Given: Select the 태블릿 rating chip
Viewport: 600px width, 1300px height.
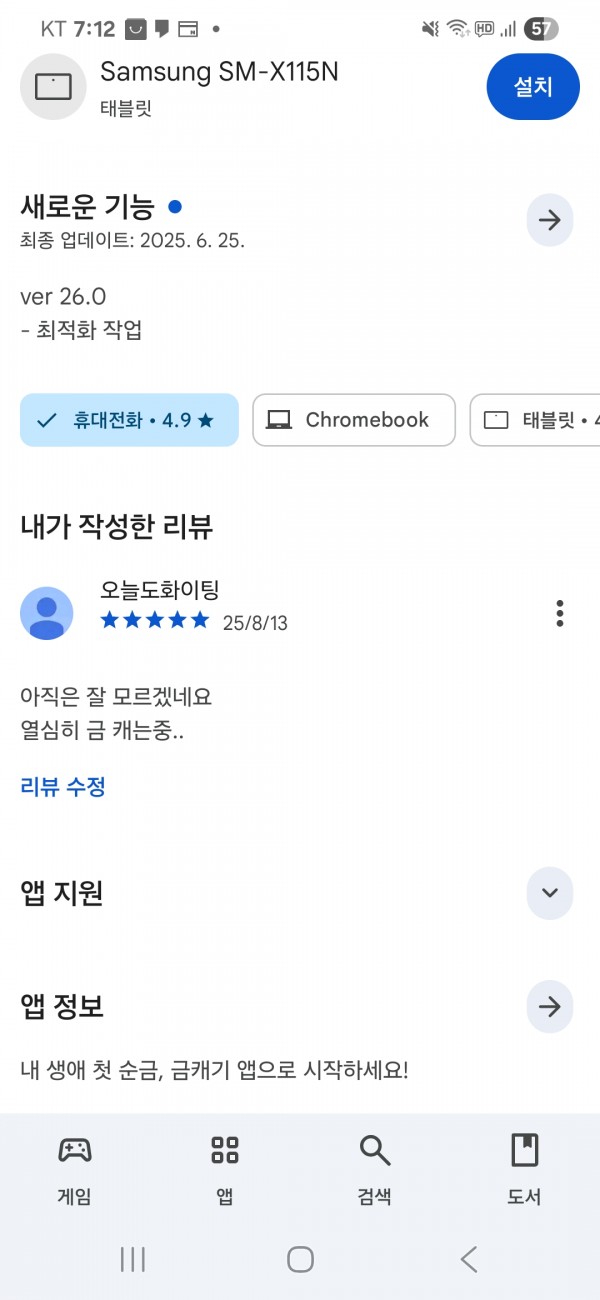Looking at the screenshot, I should 535,420.
